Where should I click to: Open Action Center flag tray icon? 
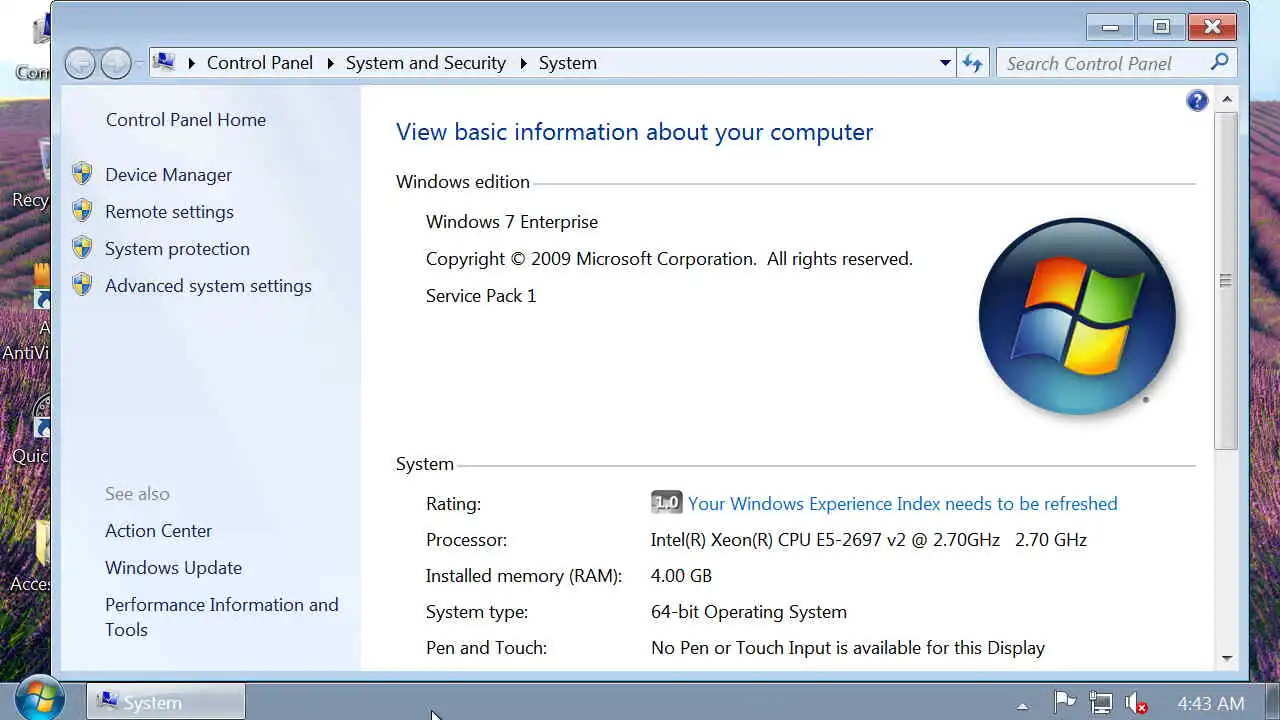click(x=1064, y=703)
